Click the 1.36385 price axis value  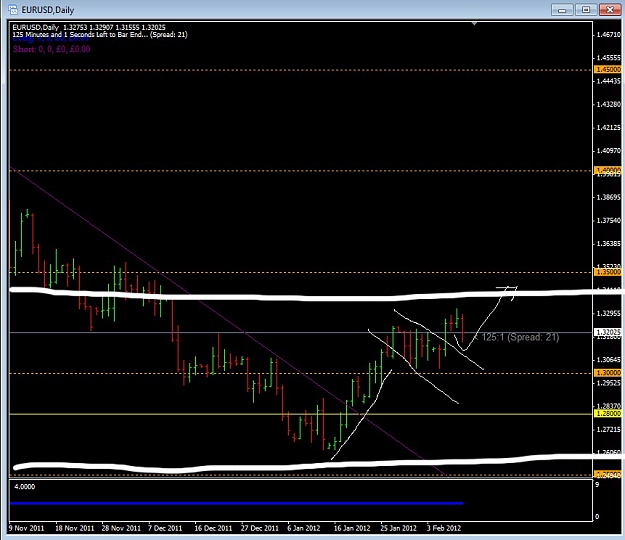point(608,243)
